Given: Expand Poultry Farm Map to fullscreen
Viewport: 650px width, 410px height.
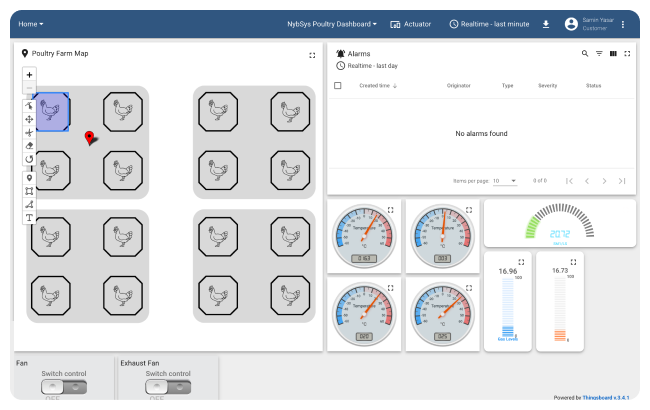Looking at the screenshot, I should [x=312, y=55].
